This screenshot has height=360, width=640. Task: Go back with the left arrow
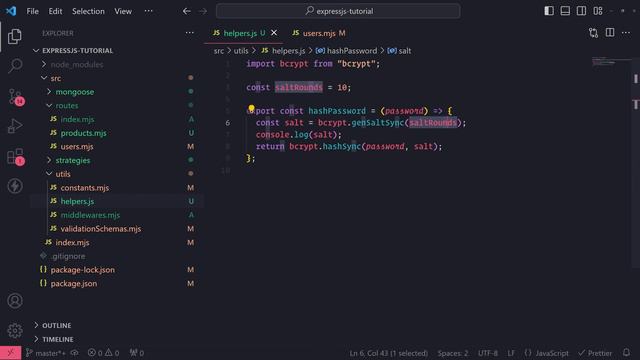coord(187,11)
